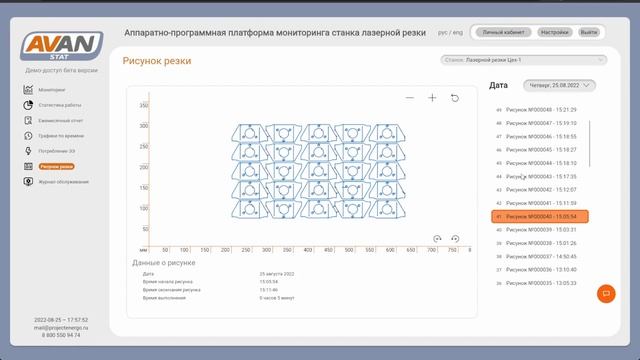Select Рисунок №000044 - 15:18:10
The width and height of the screenshot is (640, 360).
(x=540, y=163)
